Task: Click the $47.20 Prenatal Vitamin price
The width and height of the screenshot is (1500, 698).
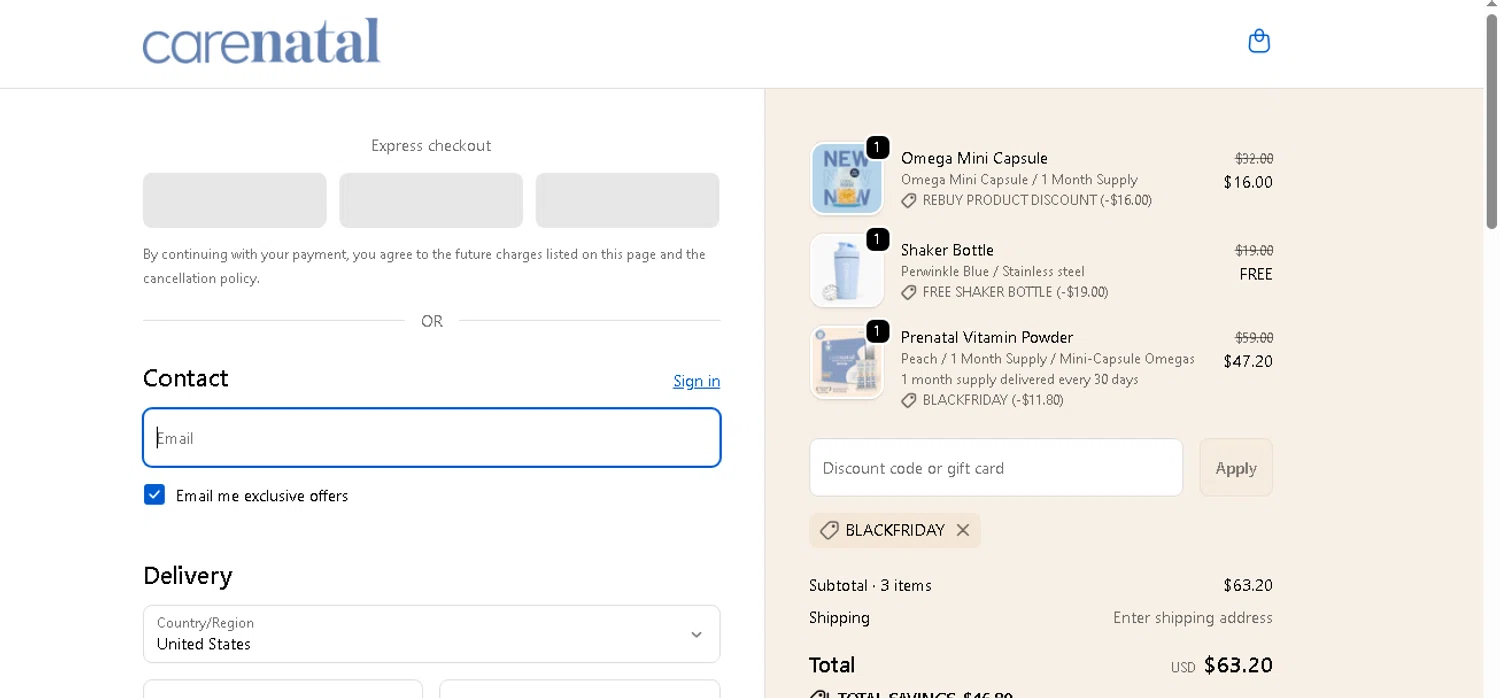Action: 1248,361
